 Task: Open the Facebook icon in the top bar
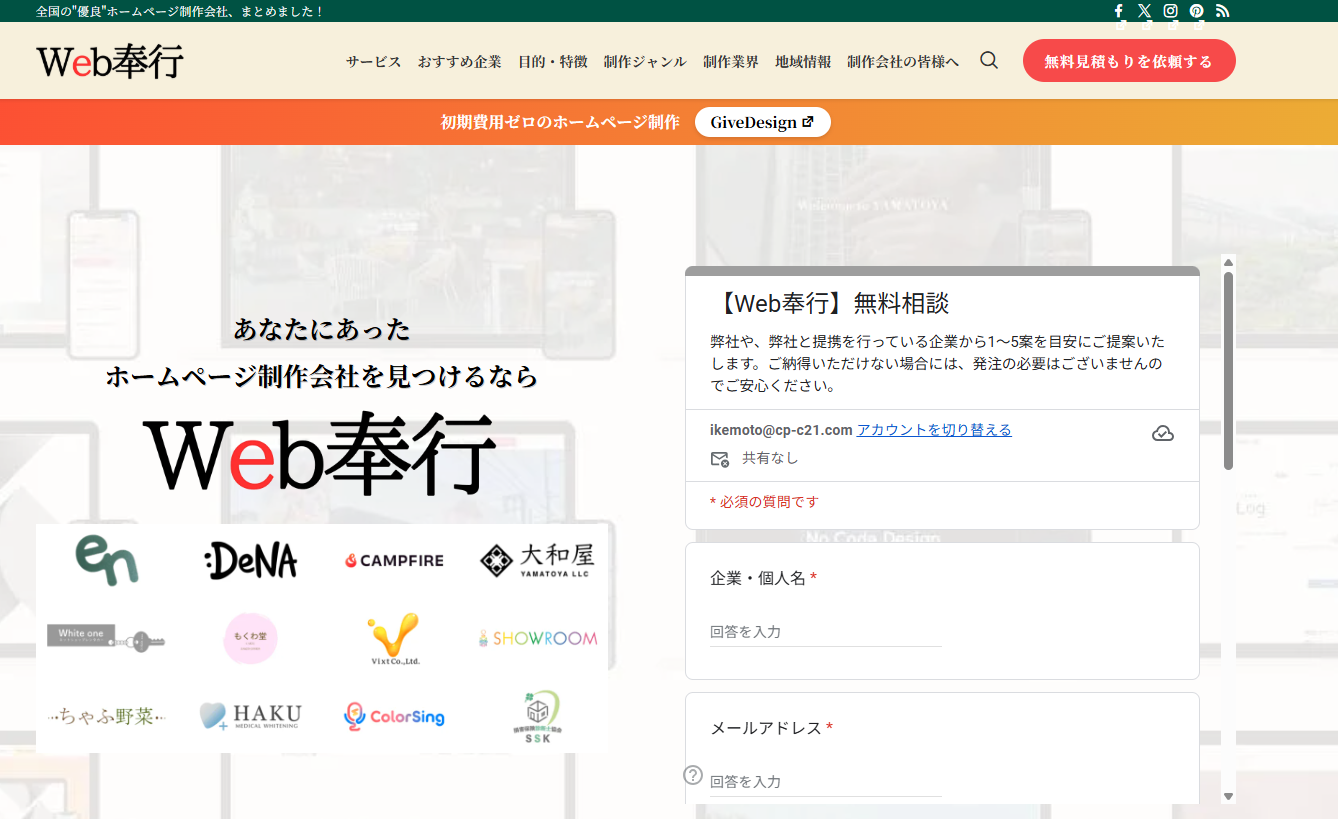coord(1118,10)
